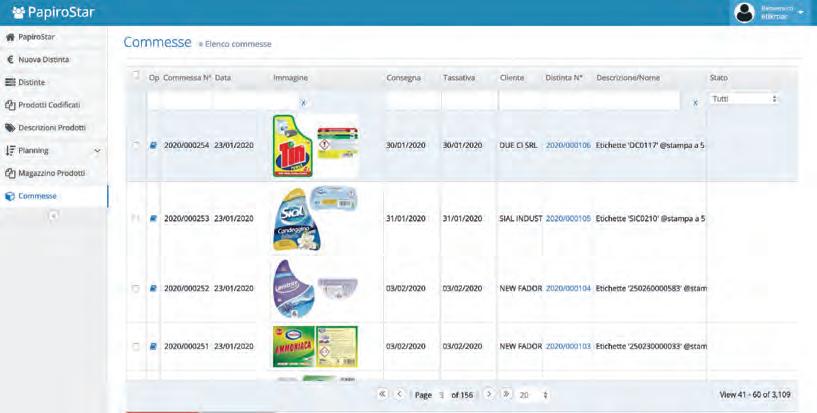The width and height of the screenshot is (817, 413).
Task: Open the PapiroStar home menu item
Action: (53, 37)
